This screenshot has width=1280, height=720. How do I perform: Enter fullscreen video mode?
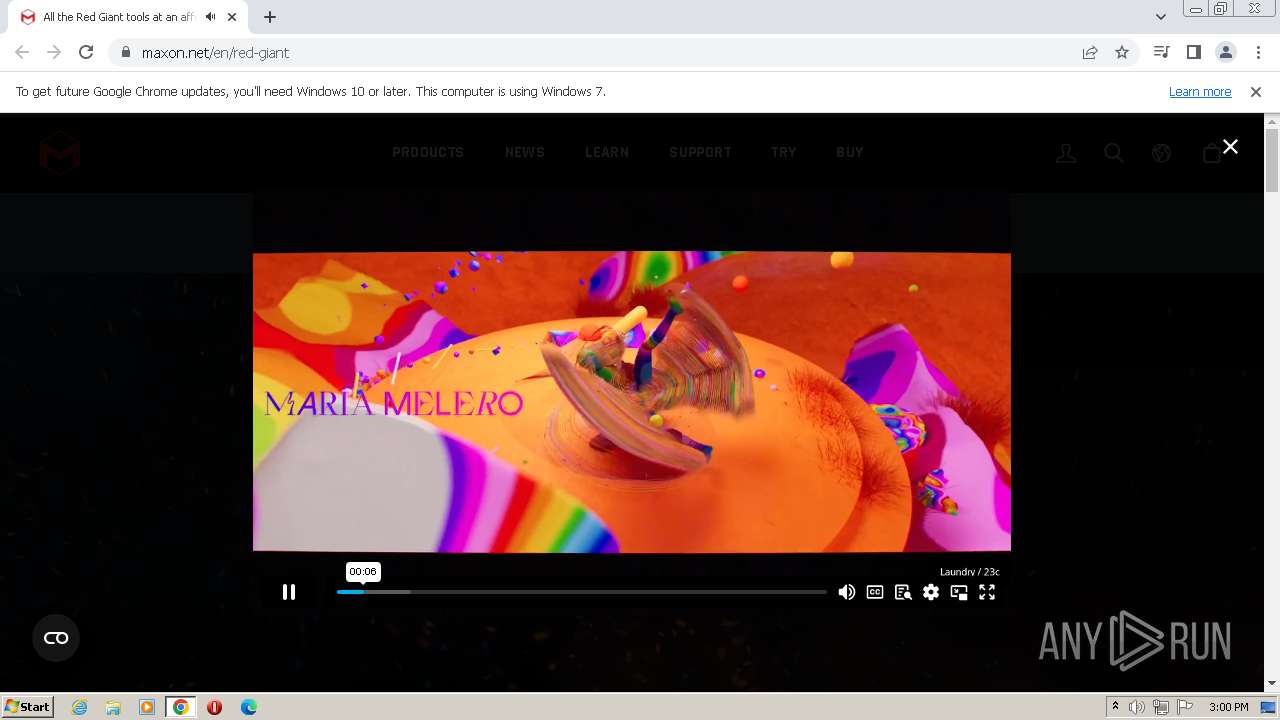tap(987, 592)
